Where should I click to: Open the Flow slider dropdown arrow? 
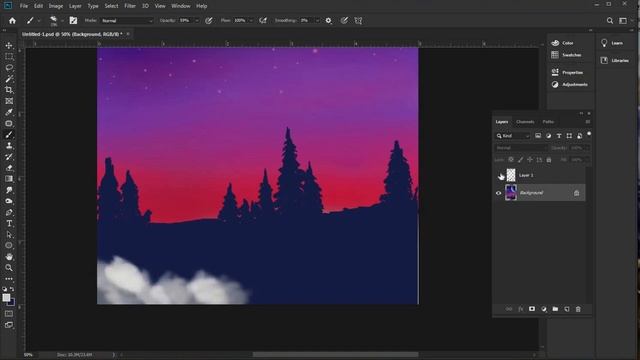tap(251, 20)
